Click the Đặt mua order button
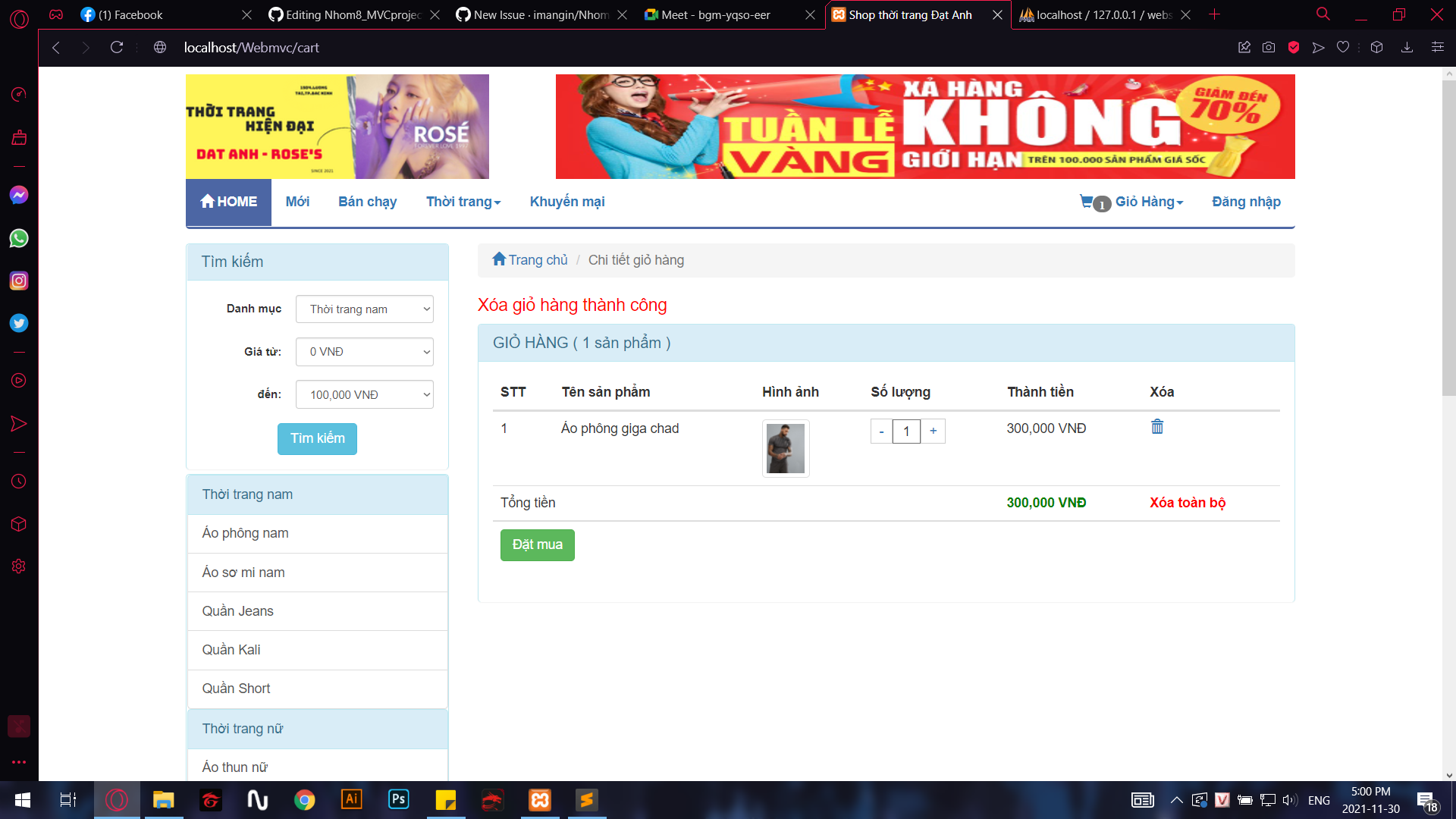The width and height of the screenshot is (1456, 819). [537, 544]
